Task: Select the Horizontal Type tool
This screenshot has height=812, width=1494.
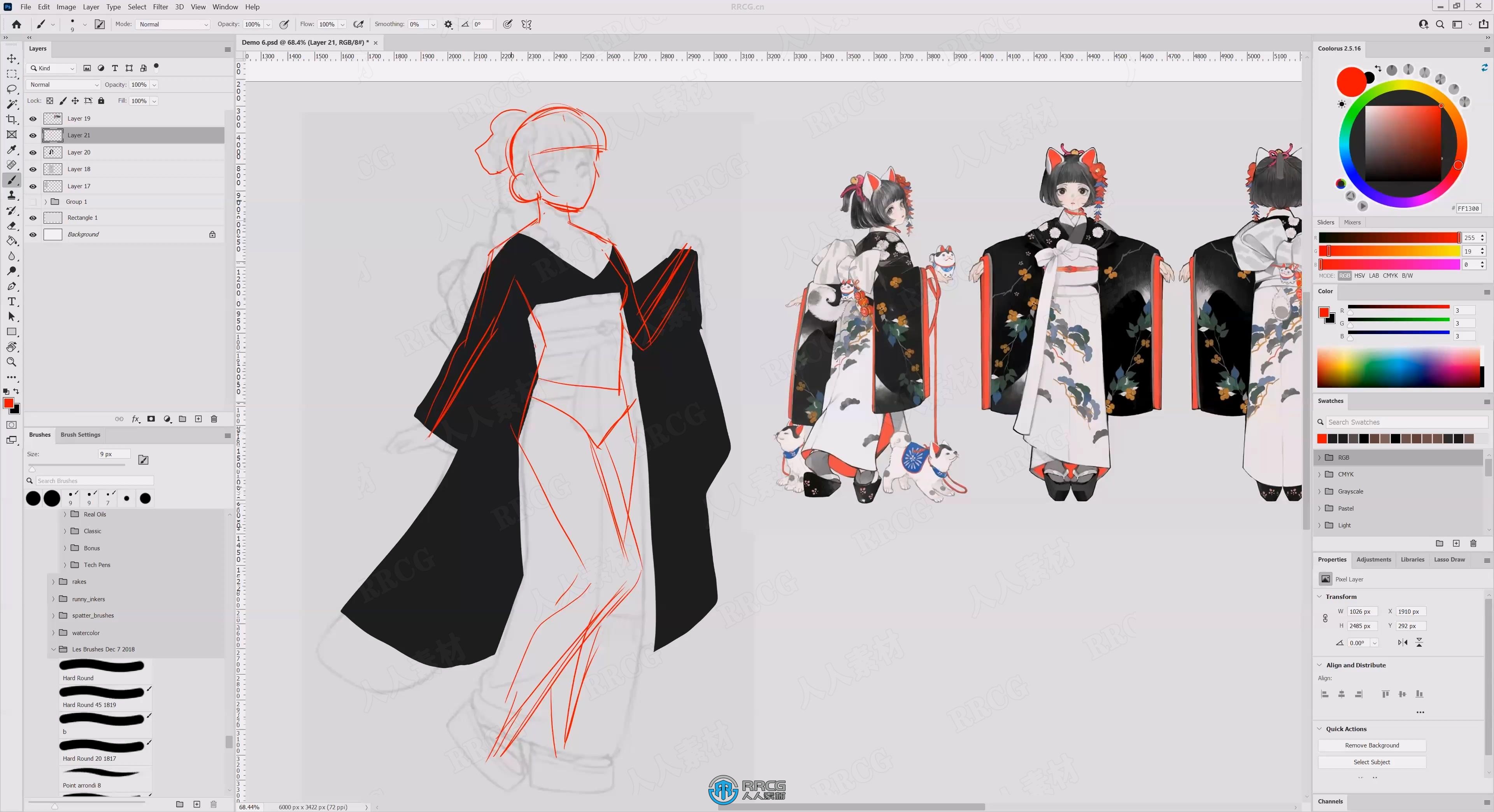Action: click(12, 301)
